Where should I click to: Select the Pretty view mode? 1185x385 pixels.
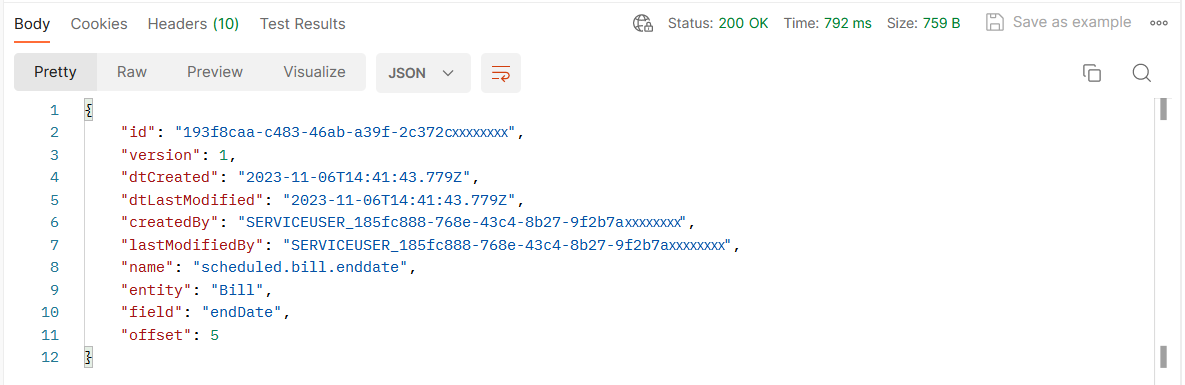[55, 72]
